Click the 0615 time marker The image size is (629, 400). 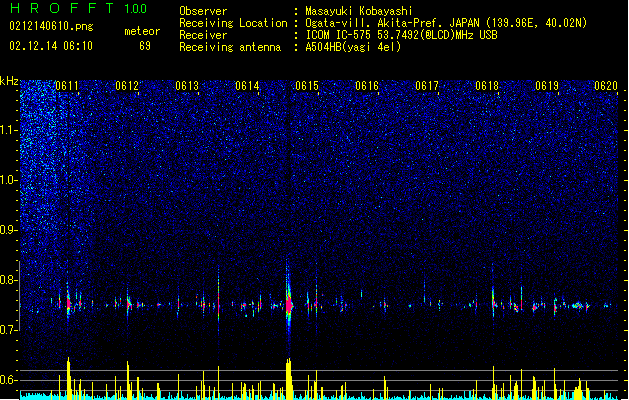pos(307,86)
